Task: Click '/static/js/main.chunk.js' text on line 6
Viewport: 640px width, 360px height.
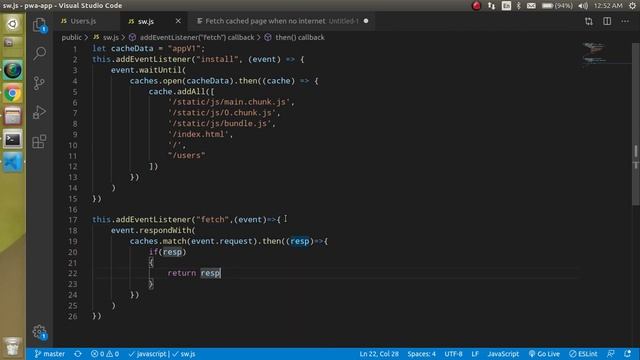Action: (229, 102)
